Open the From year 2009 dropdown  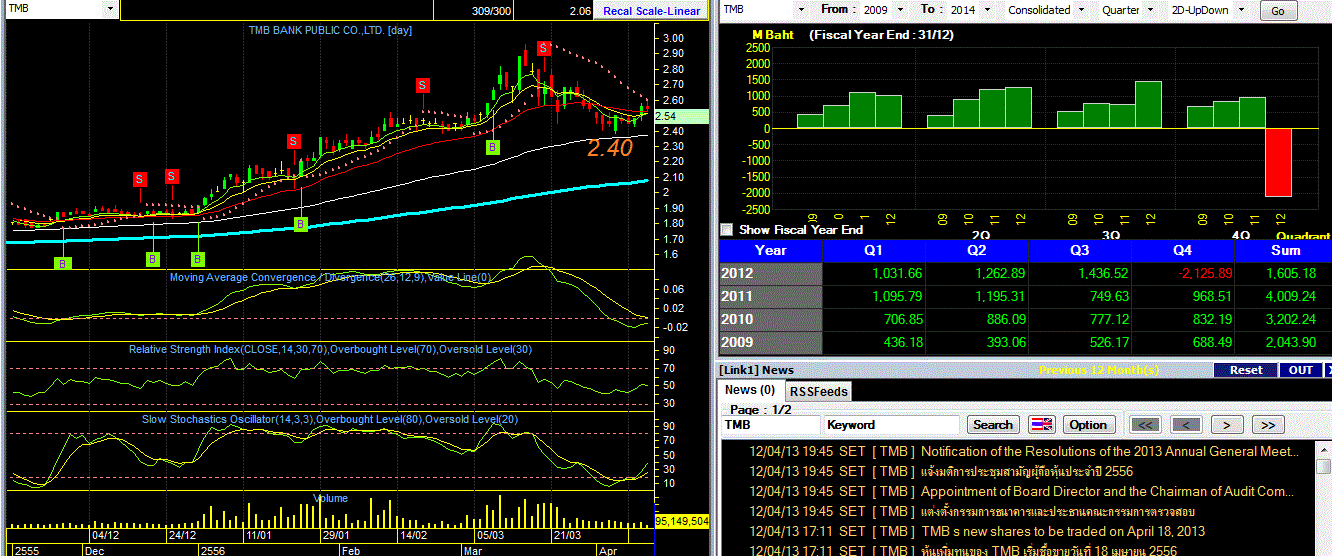[900, 9]
